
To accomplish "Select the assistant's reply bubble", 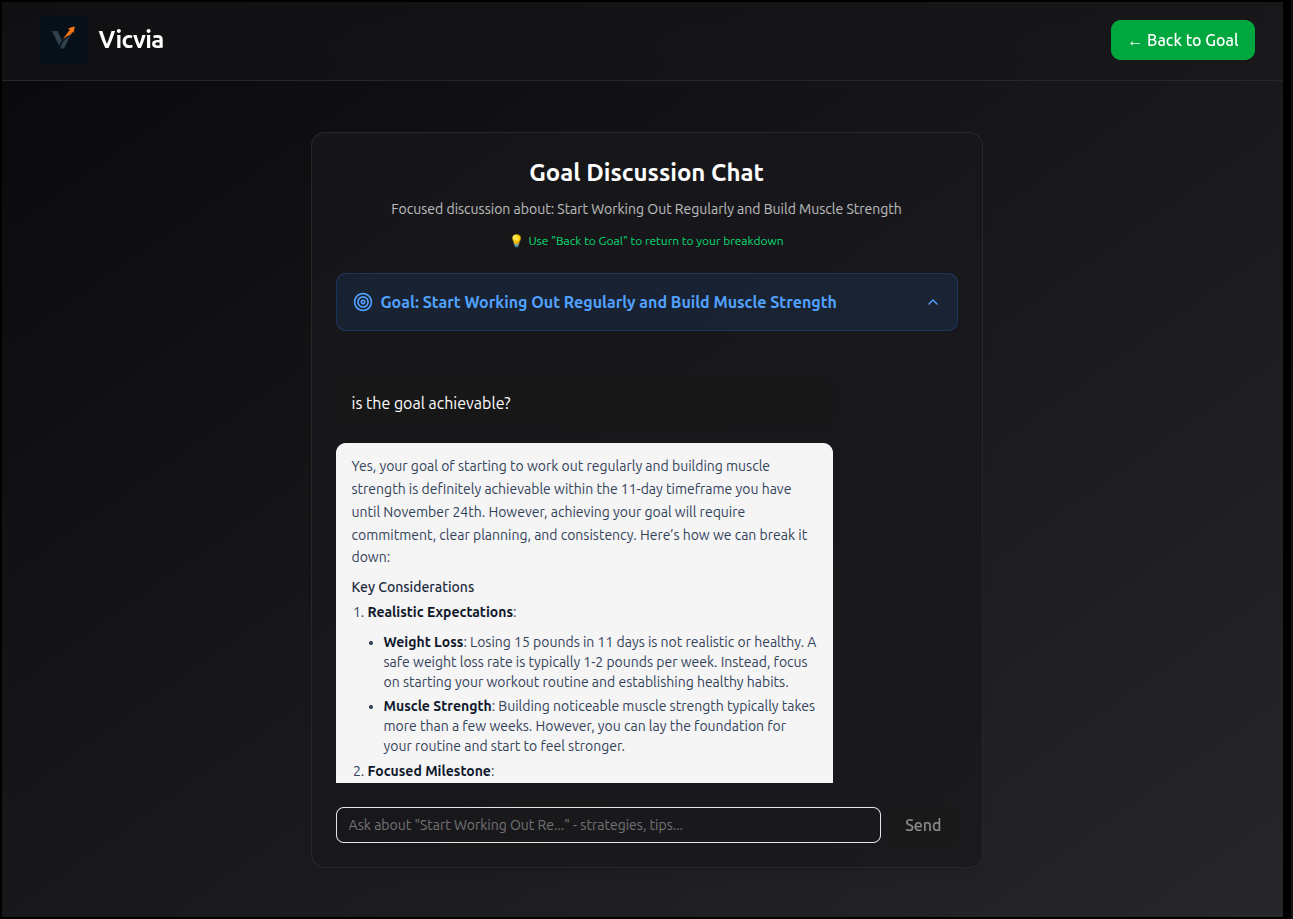I will tap(584, 612).
